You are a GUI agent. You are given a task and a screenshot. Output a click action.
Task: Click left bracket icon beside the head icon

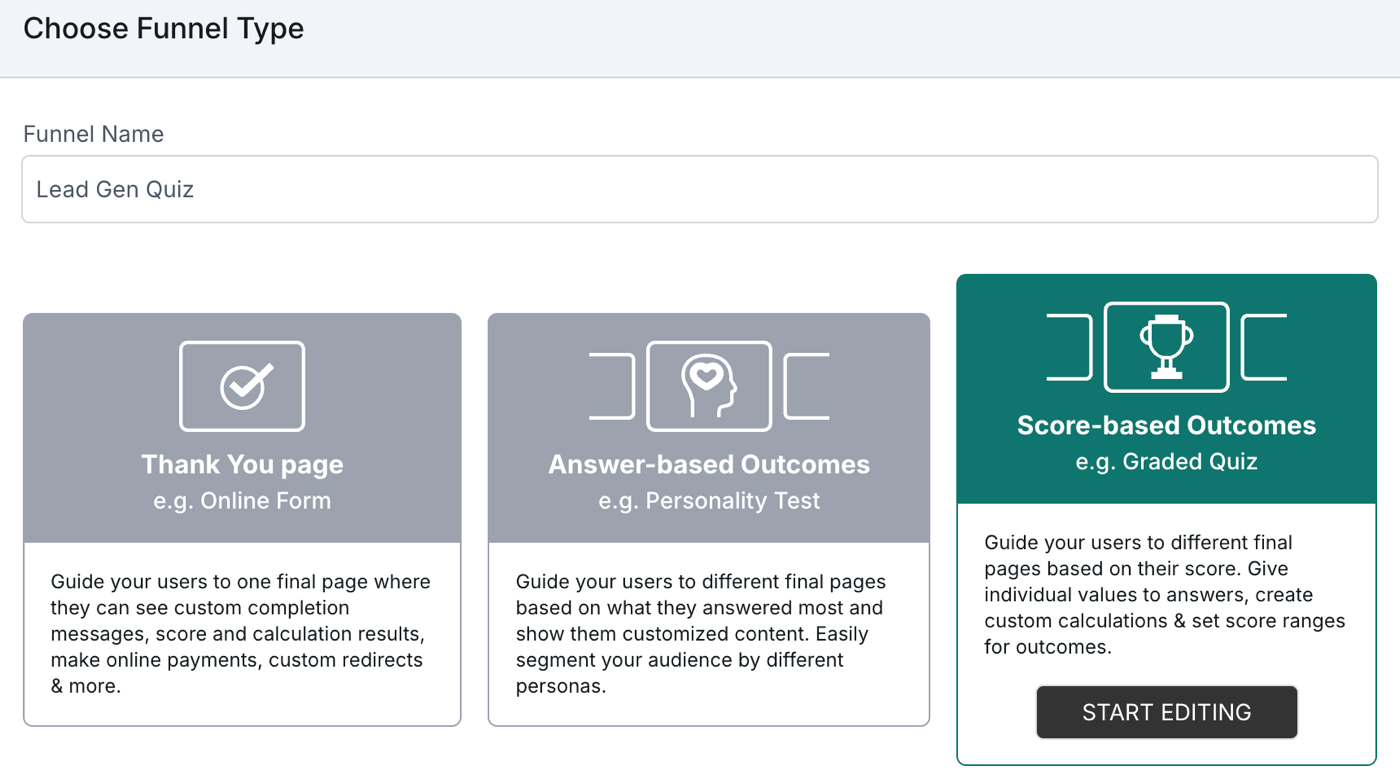click(612, 386)
